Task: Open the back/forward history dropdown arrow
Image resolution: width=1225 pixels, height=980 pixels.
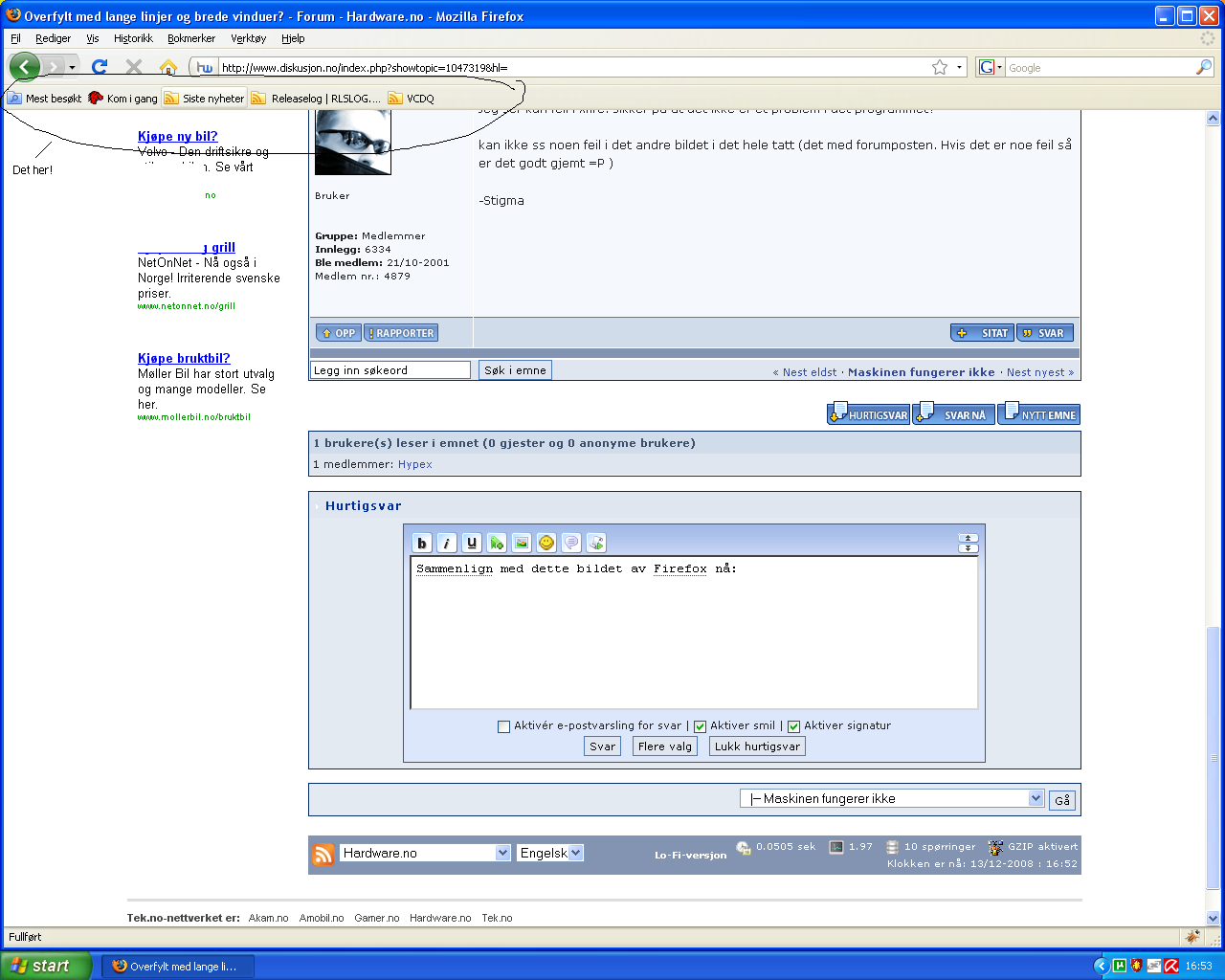Action: click(x=72, y=68)
